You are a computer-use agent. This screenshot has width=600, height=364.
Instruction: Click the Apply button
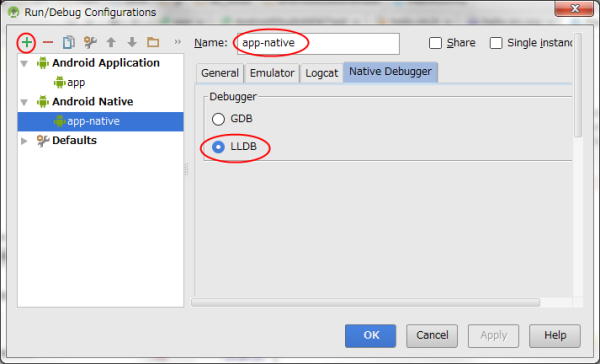pyautogui.click(x=494, y=336)
